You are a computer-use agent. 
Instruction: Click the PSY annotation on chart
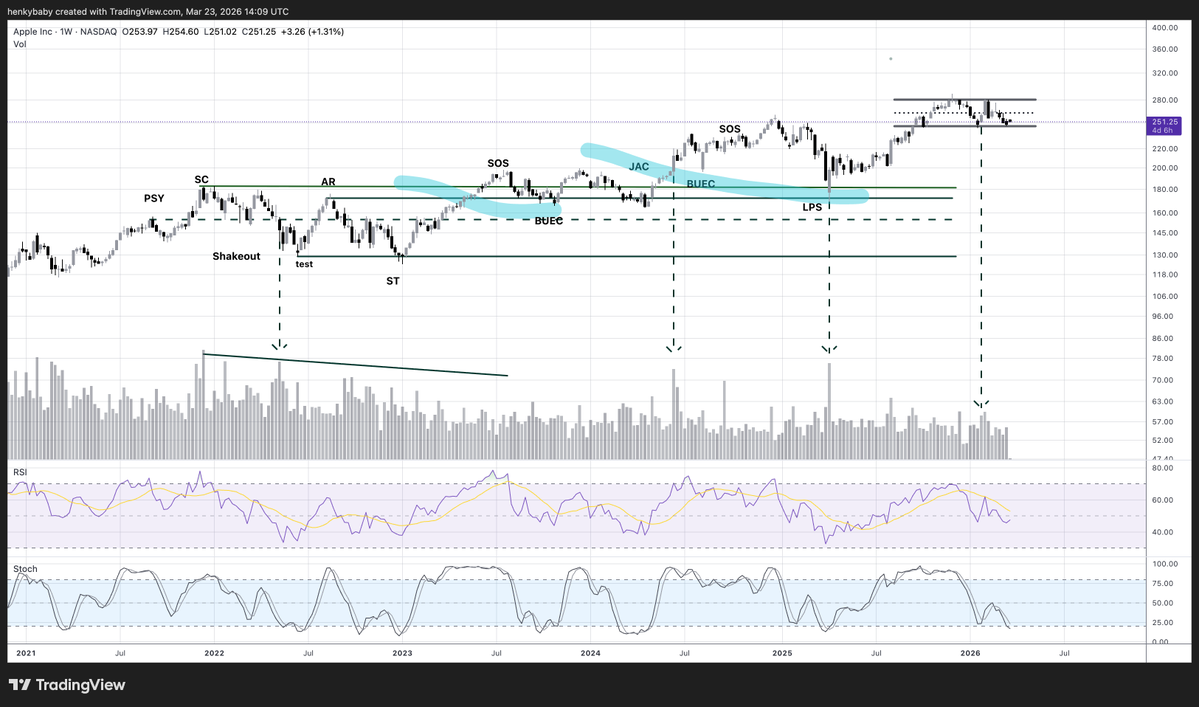tap(154, 198)
